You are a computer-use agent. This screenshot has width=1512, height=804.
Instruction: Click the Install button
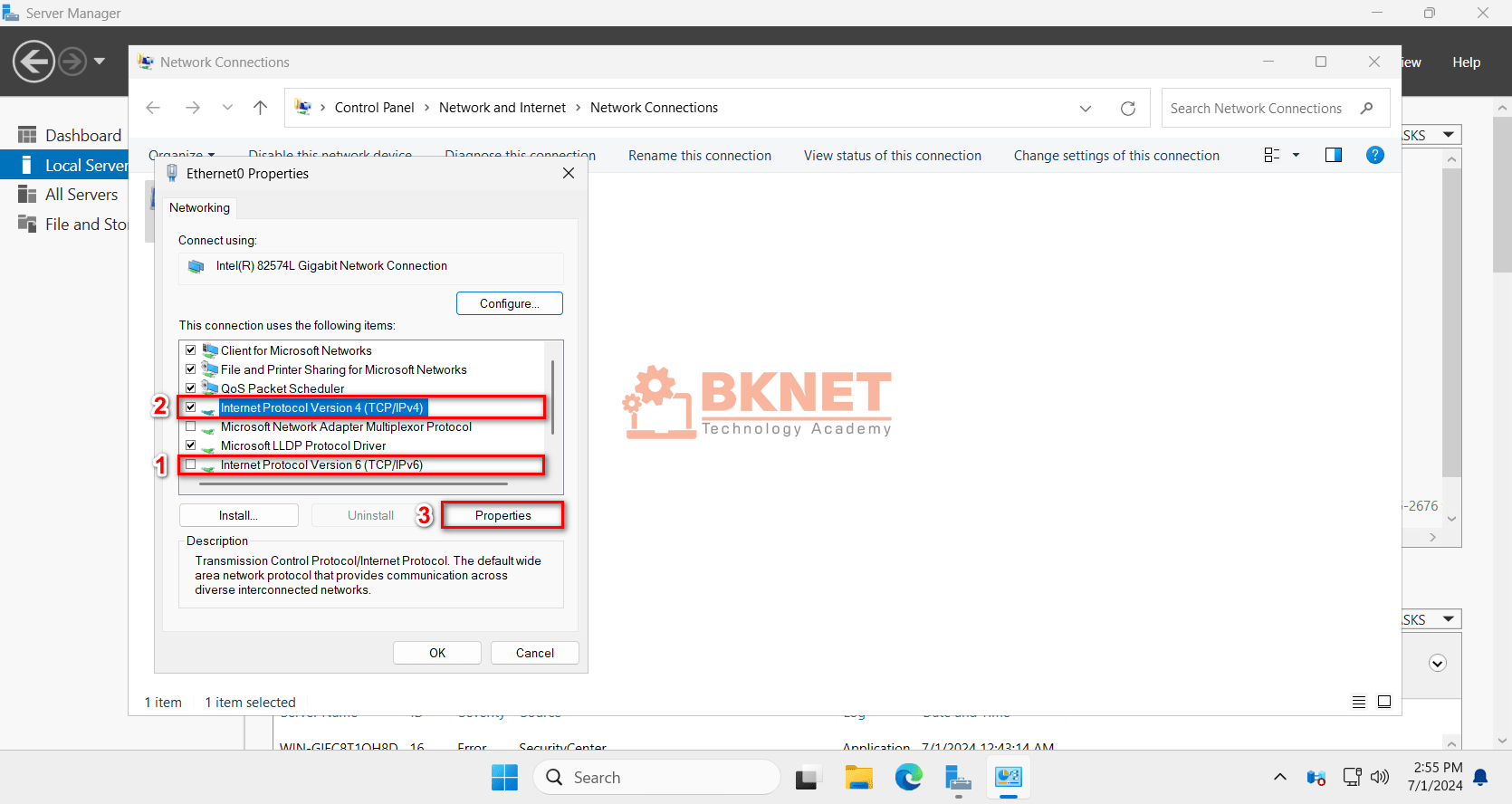[x=239, y=515]
